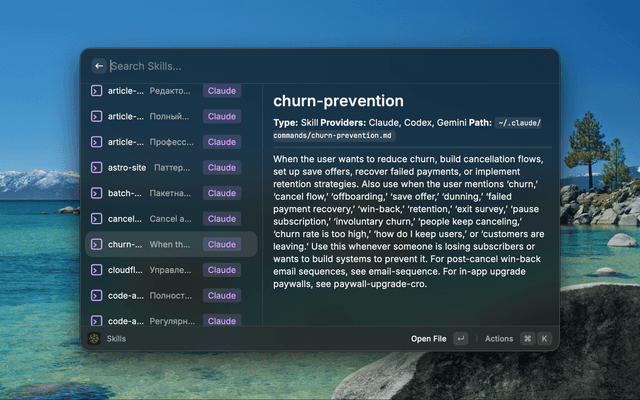Select the astro-site skill row
This screenshot has width=640, height=400.
171,167
